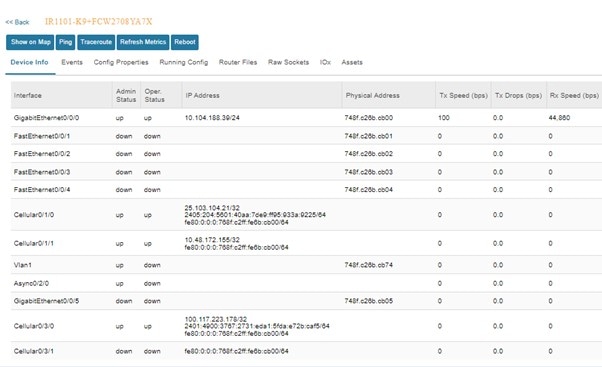Click the Tx Speed (bps) column header

(463, 96)
